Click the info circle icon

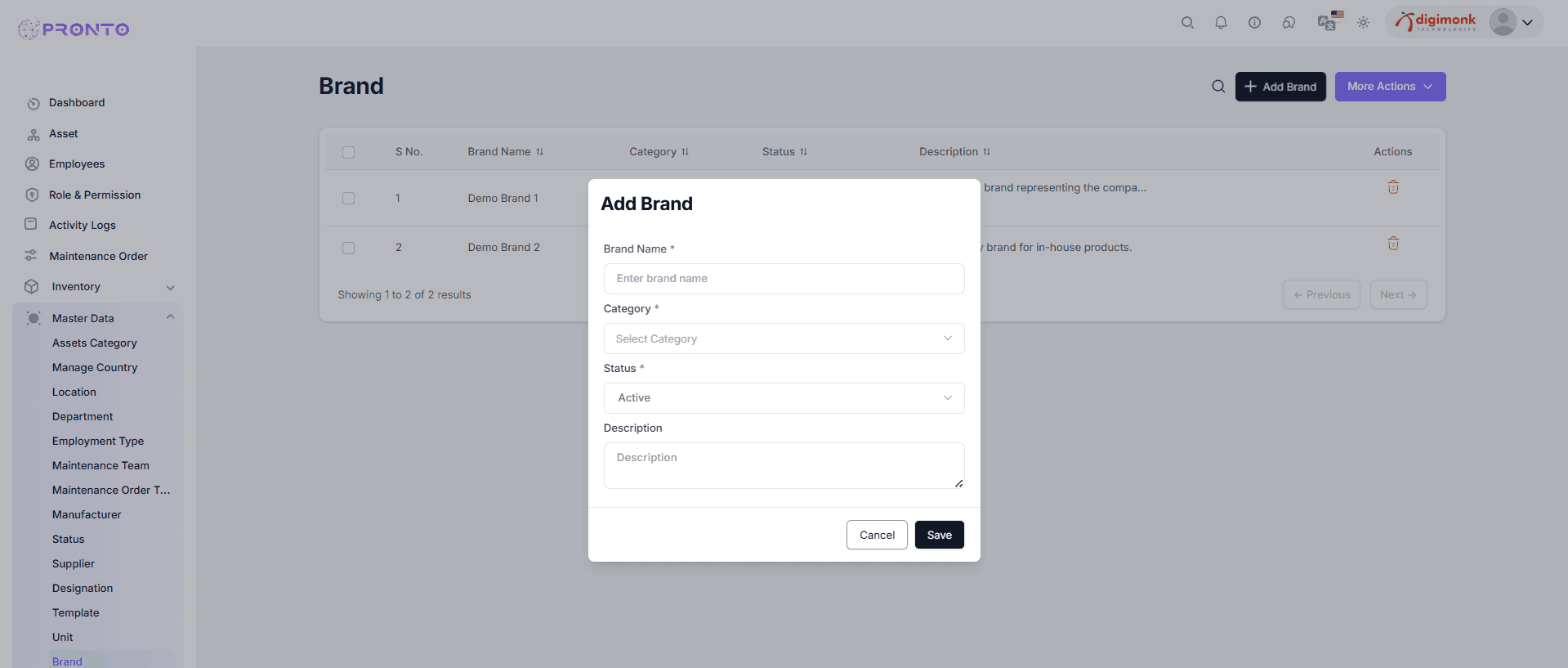(x=1254, y=23)
